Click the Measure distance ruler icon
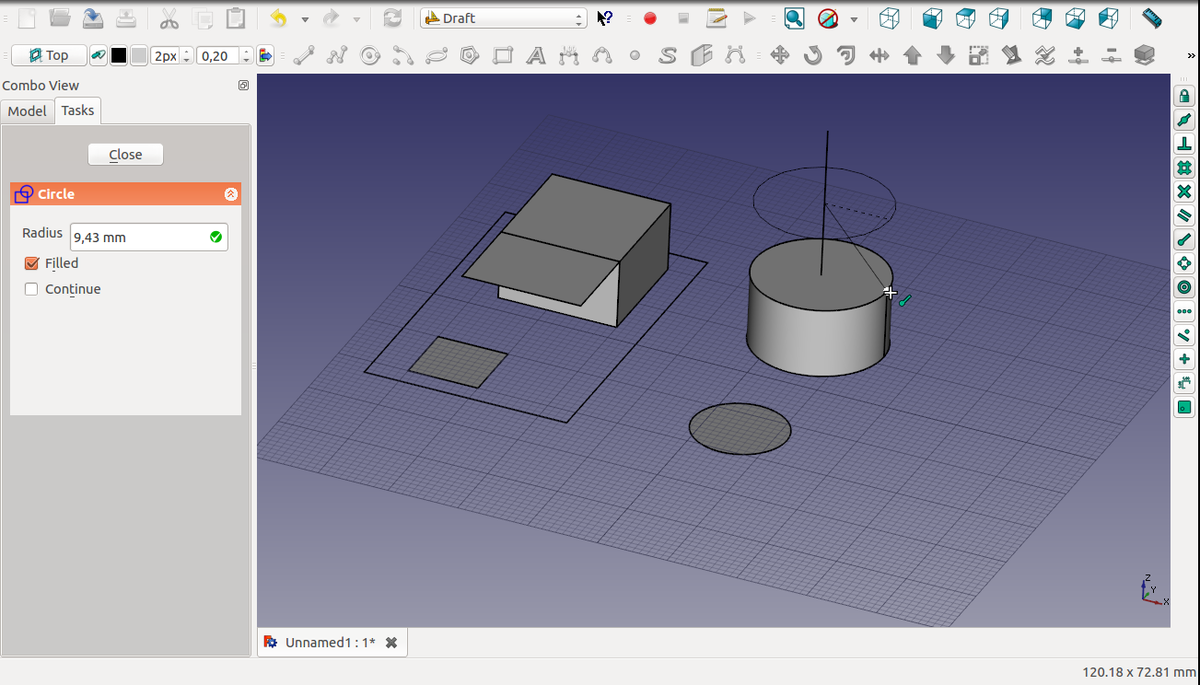1200x685 pixels. click(1152, 18)
